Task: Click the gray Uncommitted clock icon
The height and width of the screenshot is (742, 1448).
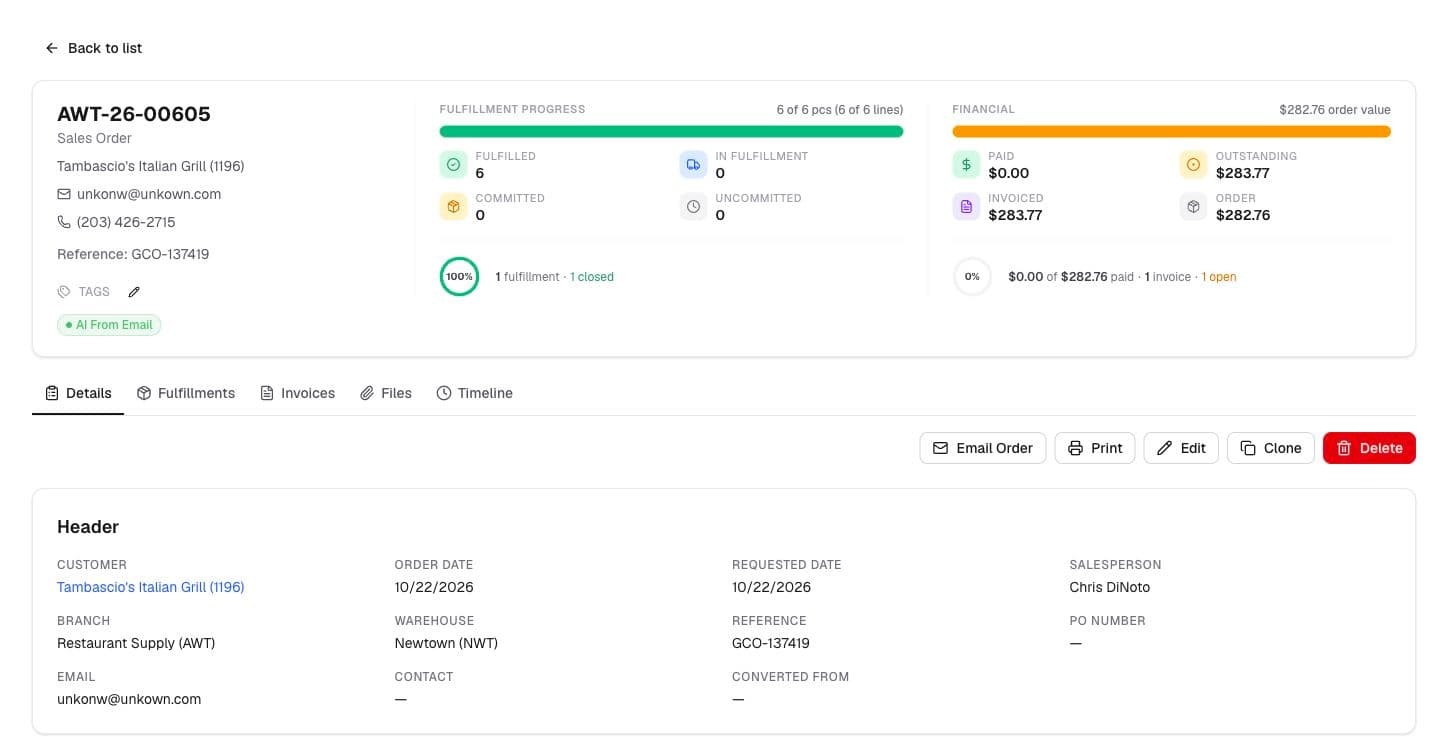Action: tap(693, 207)
